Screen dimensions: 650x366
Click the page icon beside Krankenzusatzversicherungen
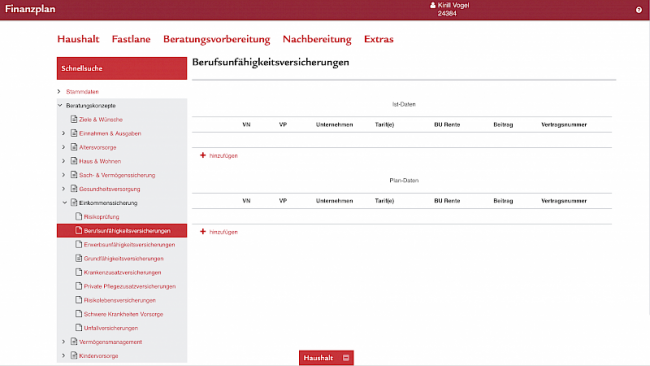coord(79,272)
